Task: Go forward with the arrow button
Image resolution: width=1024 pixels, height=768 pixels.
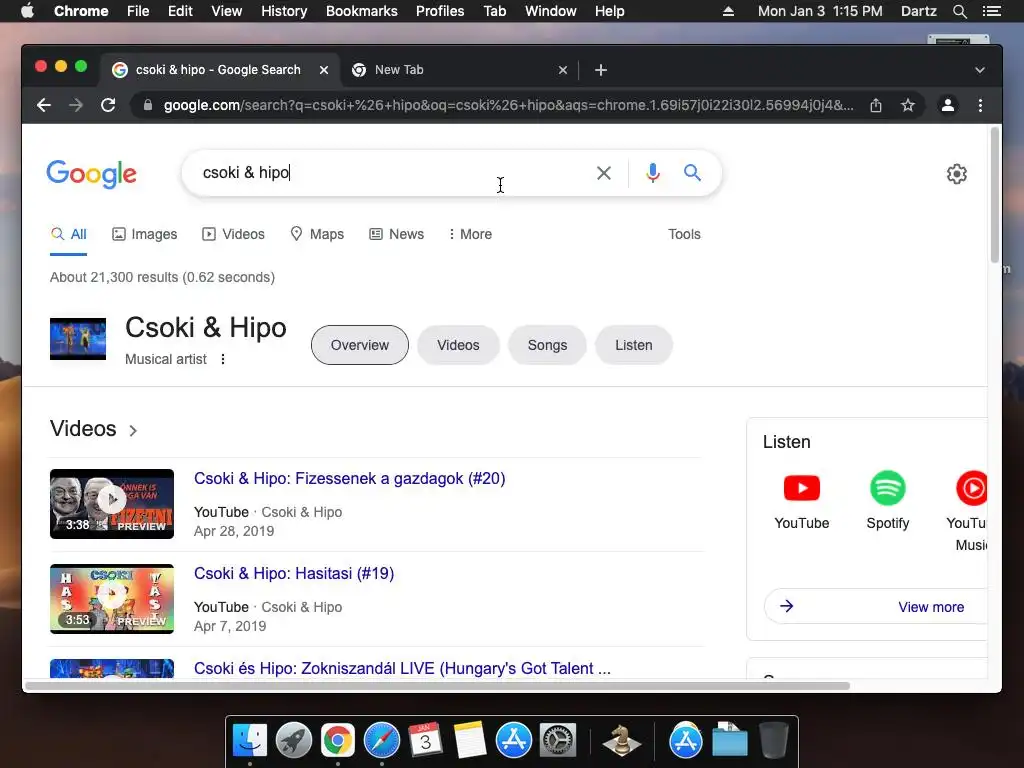Action: pos(76,105)
